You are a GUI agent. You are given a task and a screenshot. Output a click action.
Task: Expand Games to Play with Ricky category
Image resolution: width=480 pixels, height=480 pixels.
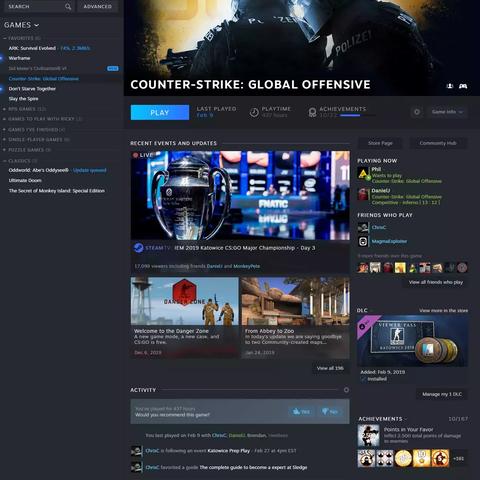[x=4, y=119]
